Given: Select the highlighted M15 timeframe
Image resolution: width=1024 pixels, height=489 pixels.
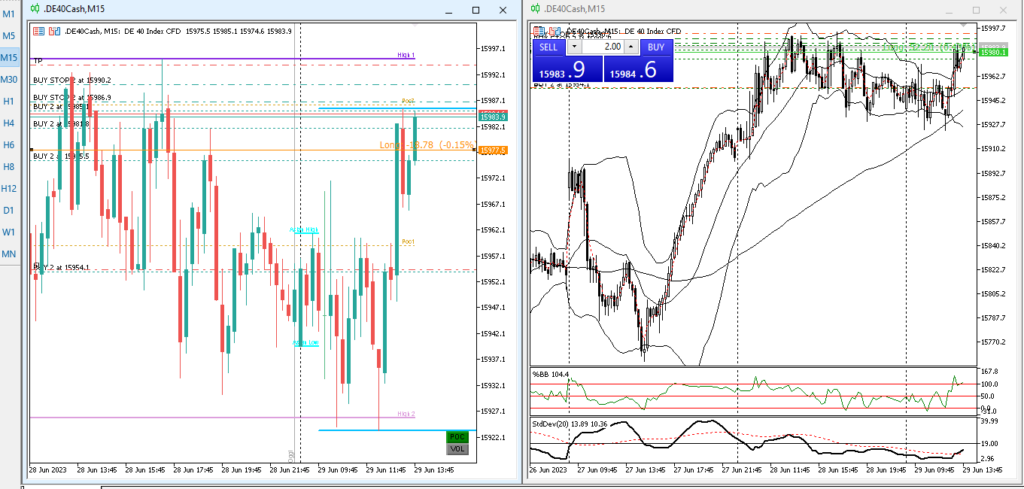Looking at the screenshot, I should click(8, 57).
